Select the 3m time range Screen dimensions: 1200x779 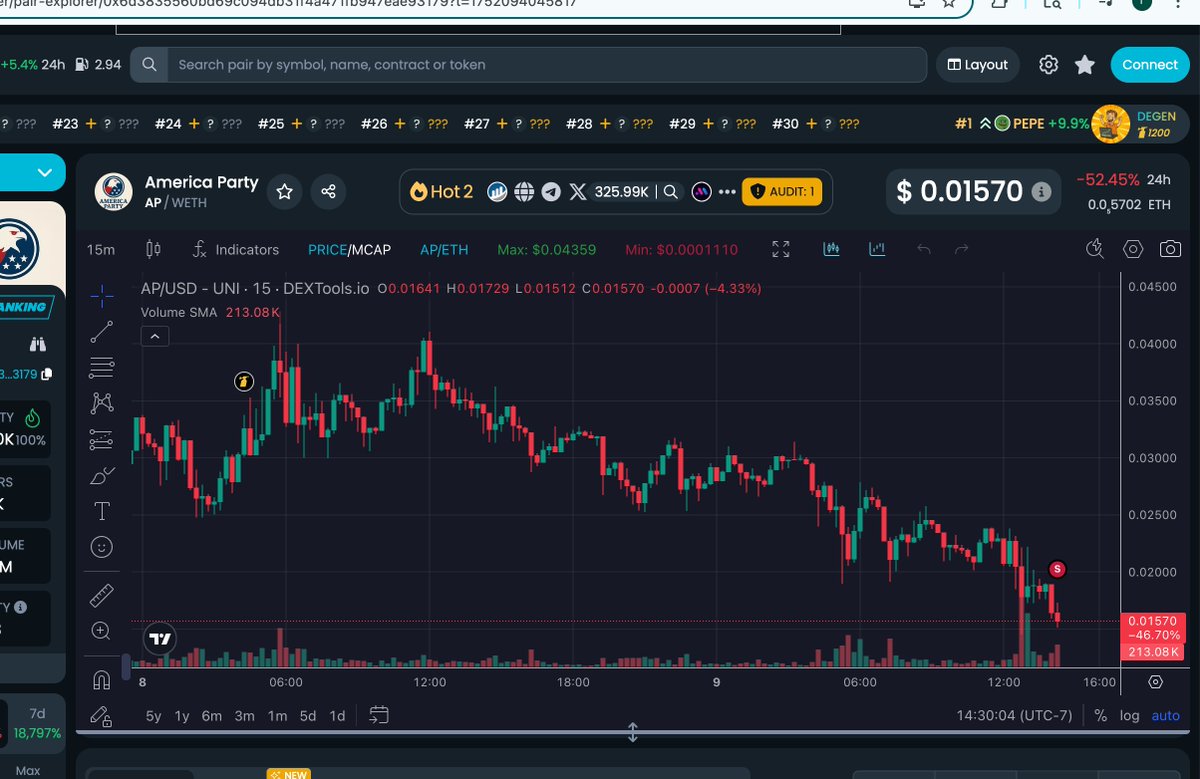click(x=245, y=716)
